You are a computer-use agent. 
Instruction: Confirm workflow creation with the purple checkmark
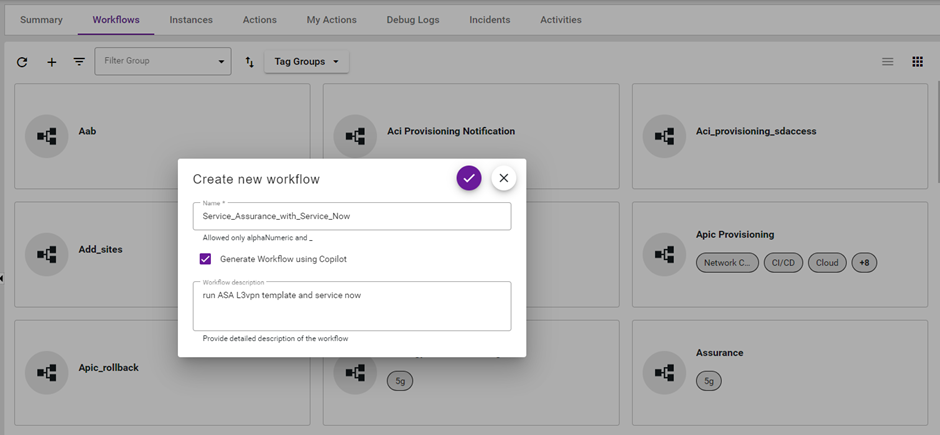pos(469,178)
